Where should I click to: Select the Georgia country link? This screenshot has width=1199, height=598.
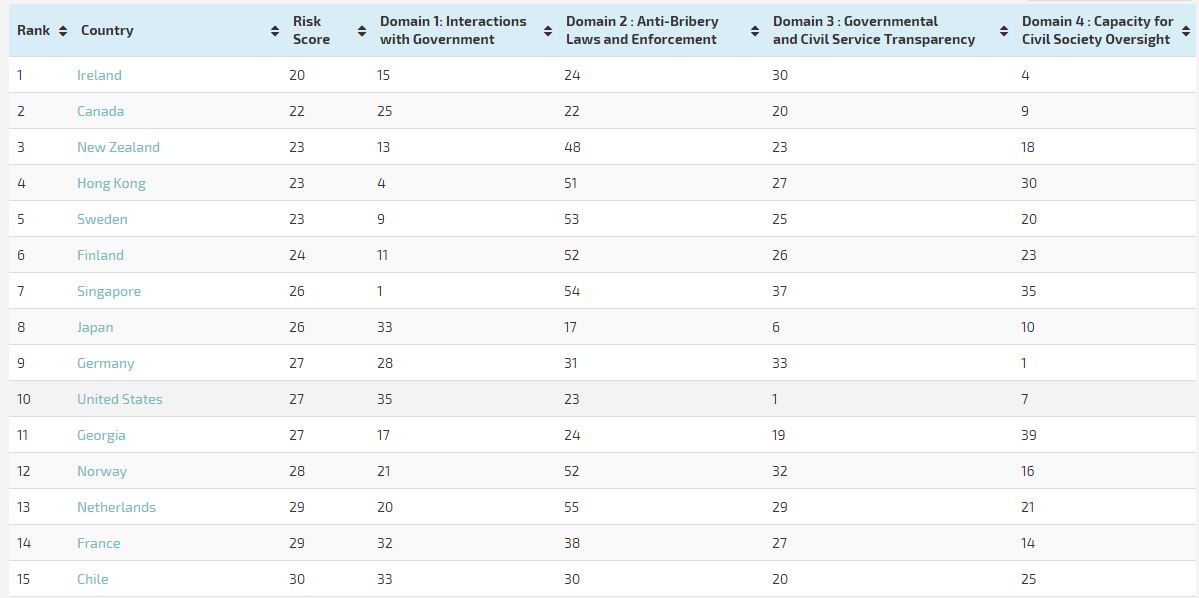point(101,435)
